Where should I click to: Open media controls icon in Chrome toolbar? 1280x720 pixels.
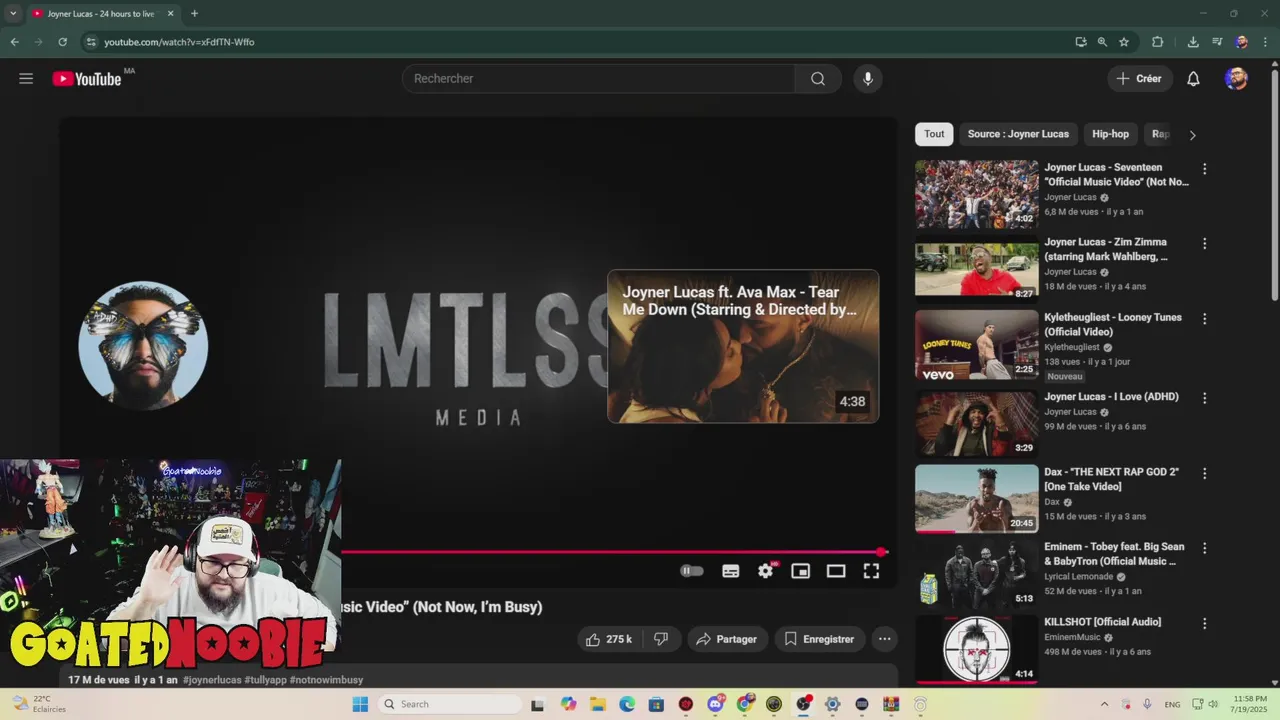click(1217, 42)
